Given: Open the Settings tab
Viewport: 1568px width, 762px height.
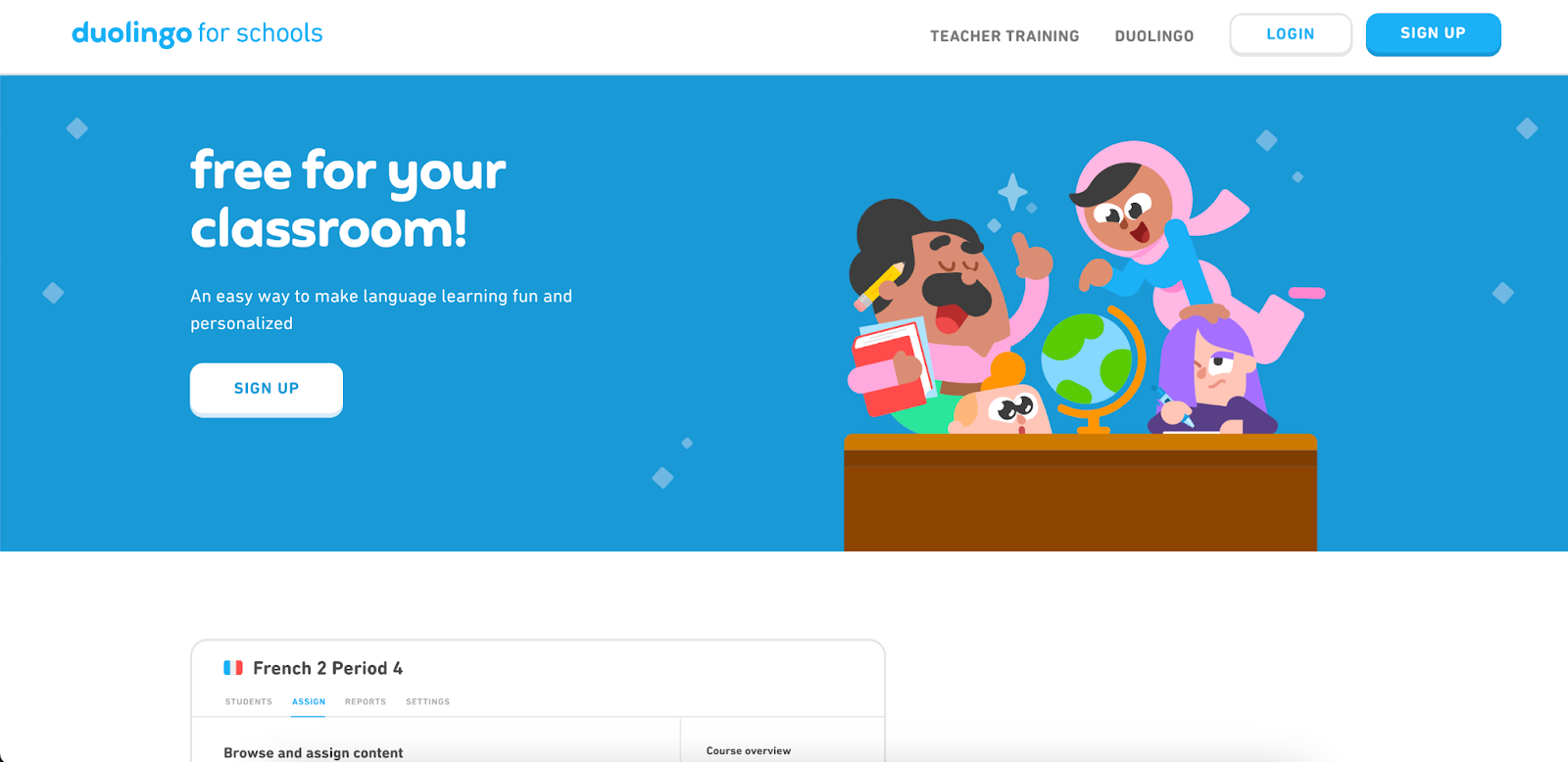Looking at the screenshot, I should click(428, 702).
